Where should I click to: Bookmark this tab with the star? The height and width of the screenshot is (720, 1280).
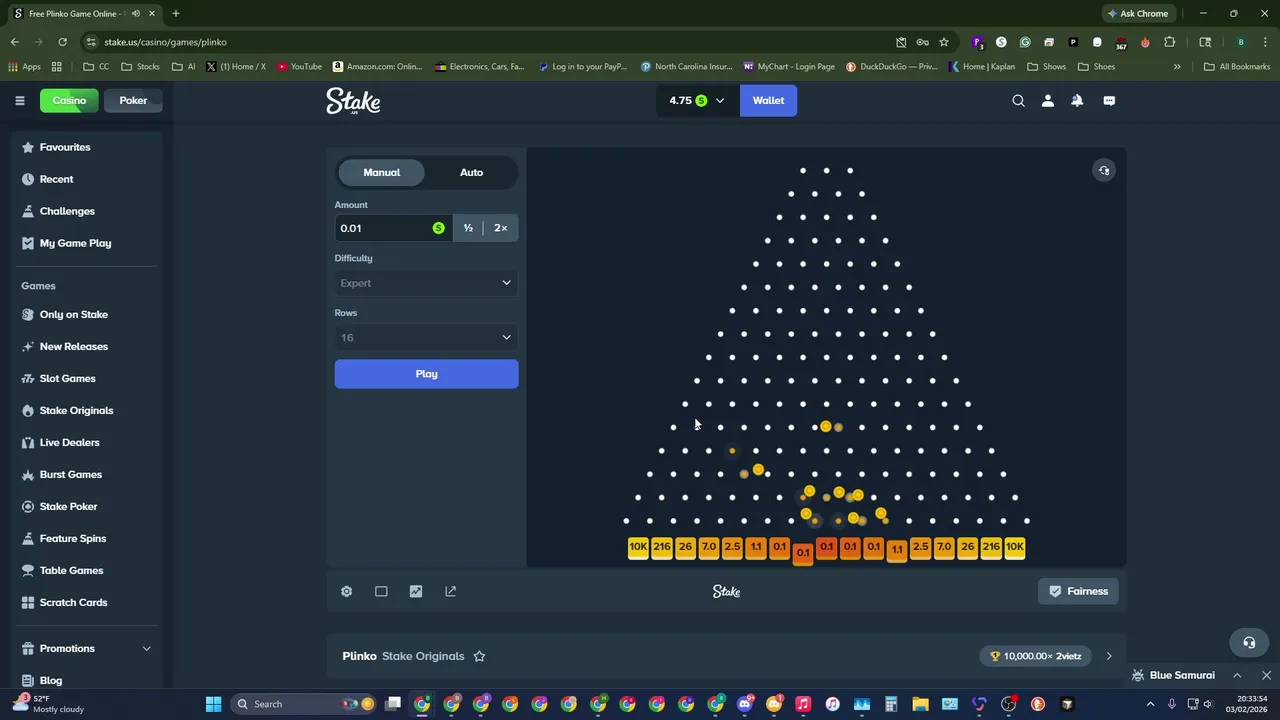[x=943, y=42]
